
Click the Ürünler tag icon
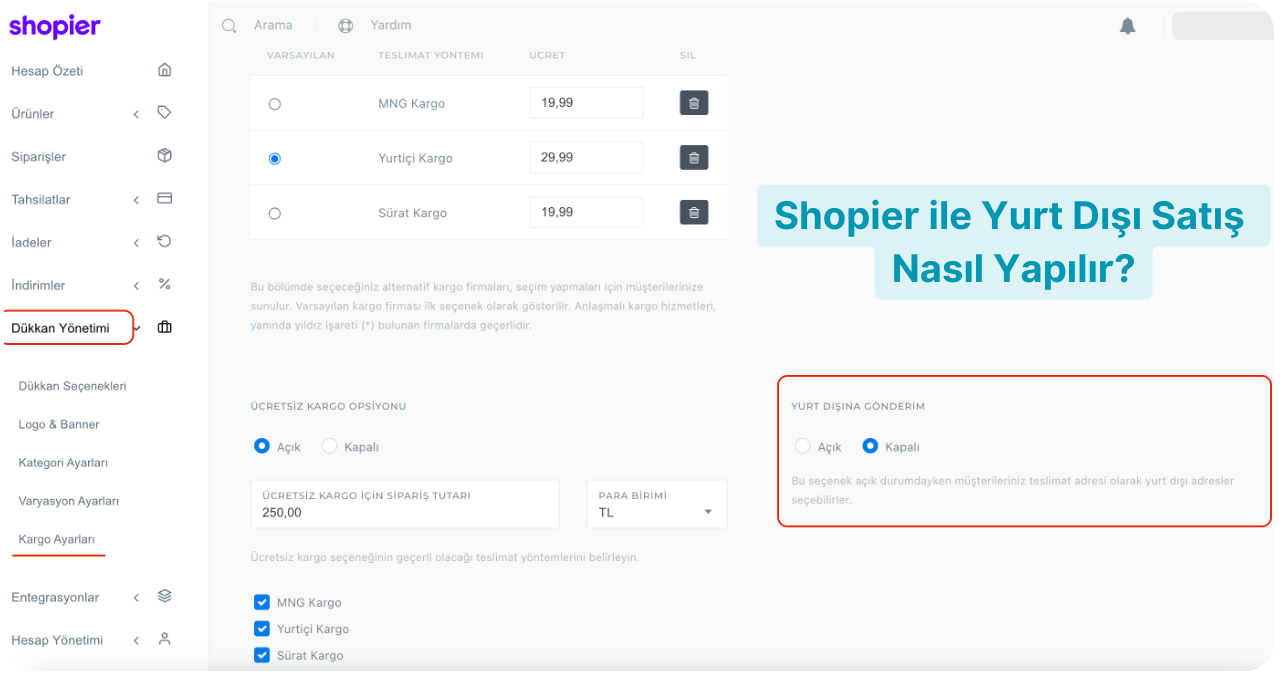(x=165, y=113)
